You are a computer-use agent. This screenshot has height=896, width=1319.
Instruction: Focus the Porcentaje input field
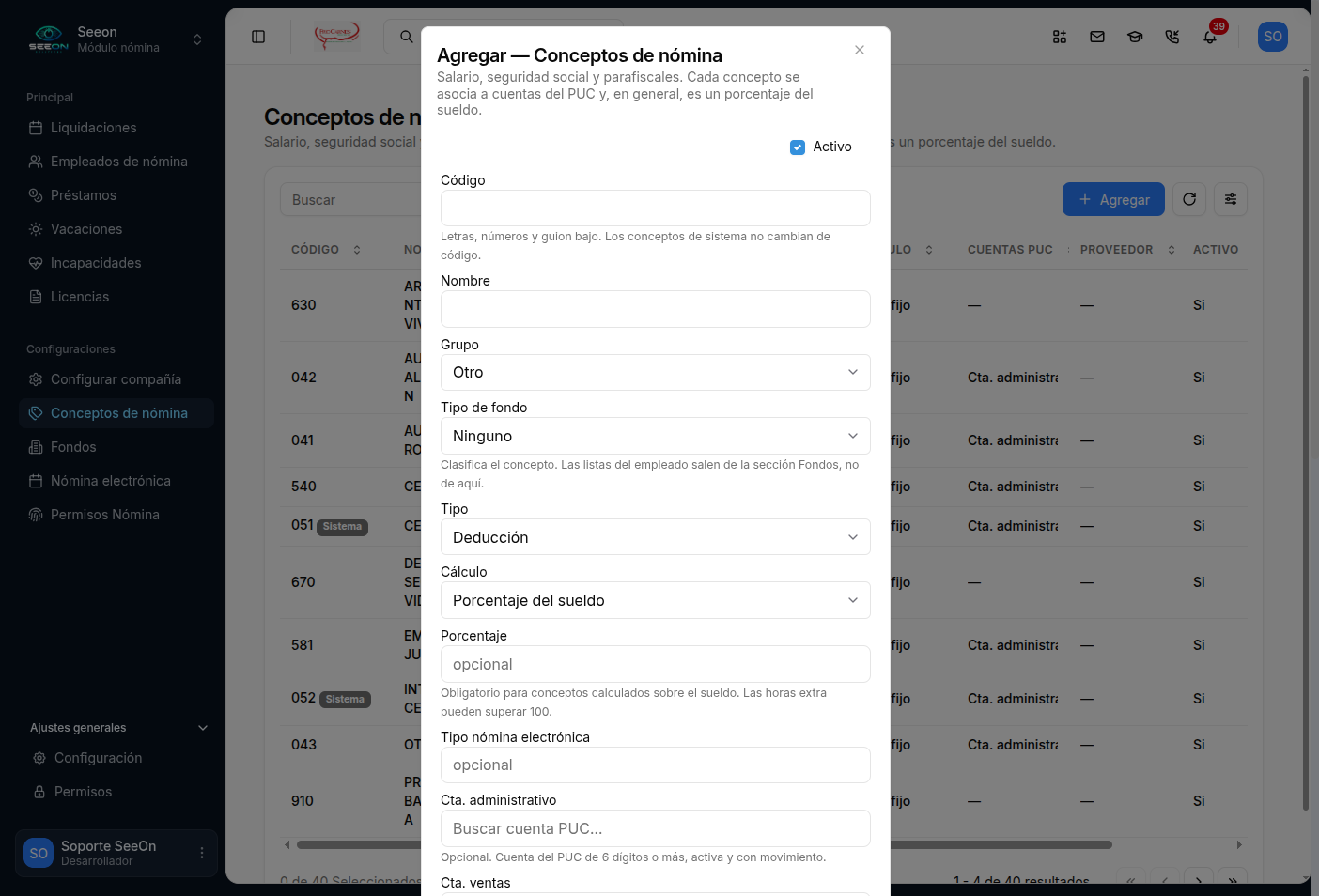point(656,664)
